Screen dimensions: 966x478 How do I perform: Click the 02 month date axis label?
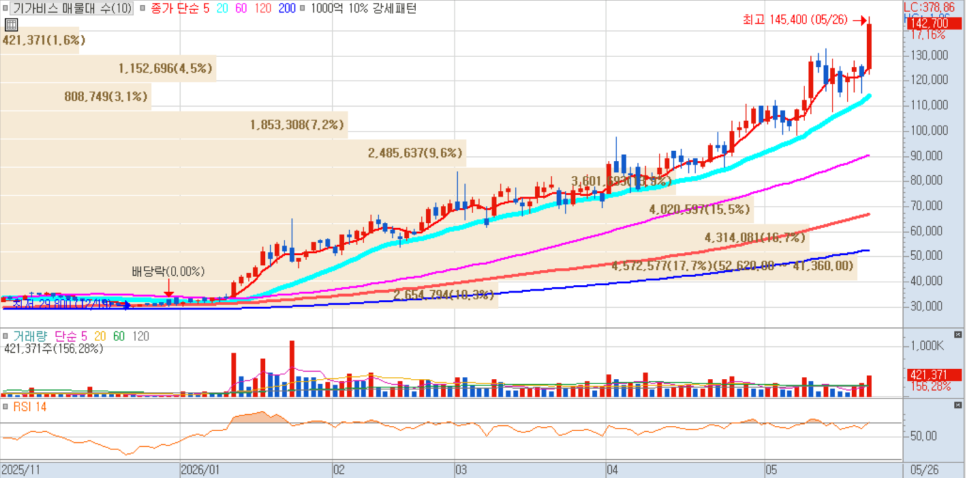click(339, 470)
